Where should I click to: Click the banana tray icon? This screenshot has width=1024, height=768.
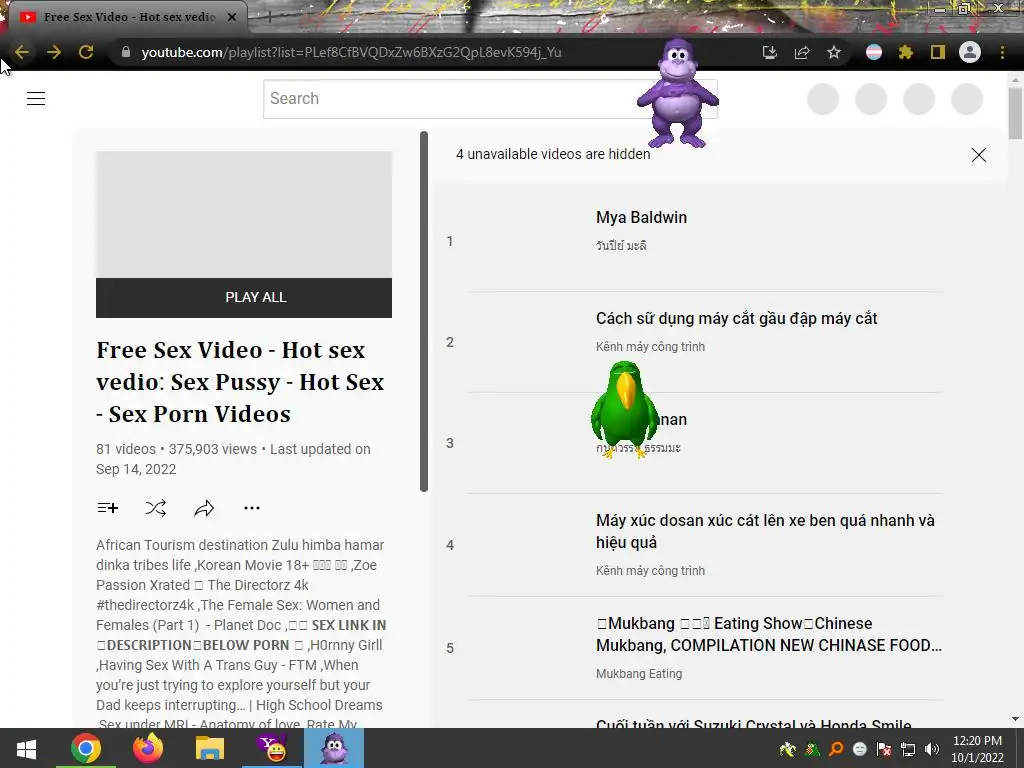pos(788,749)
